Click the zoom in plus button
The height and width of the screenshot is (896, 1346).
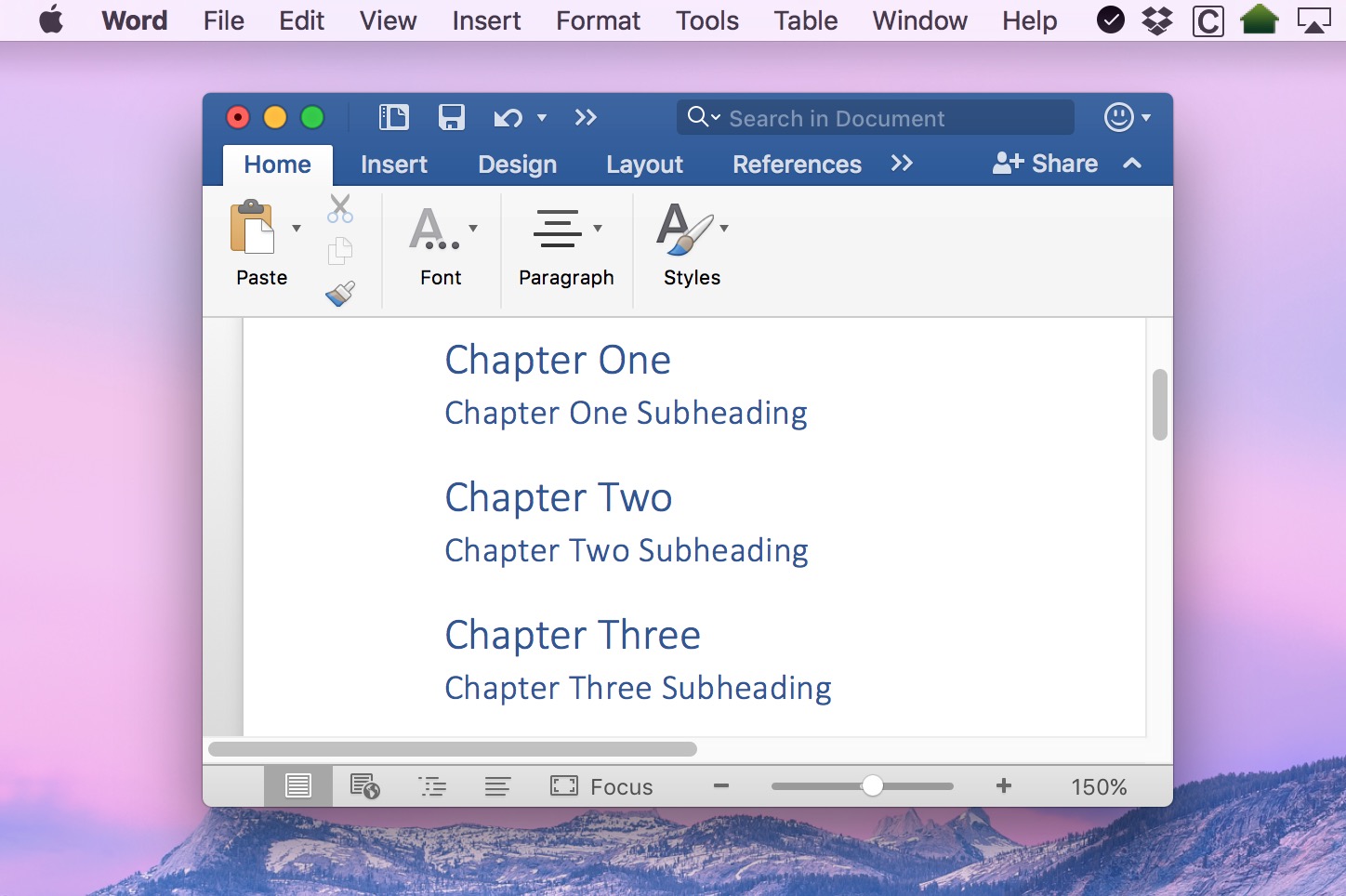pos(1004,786)
